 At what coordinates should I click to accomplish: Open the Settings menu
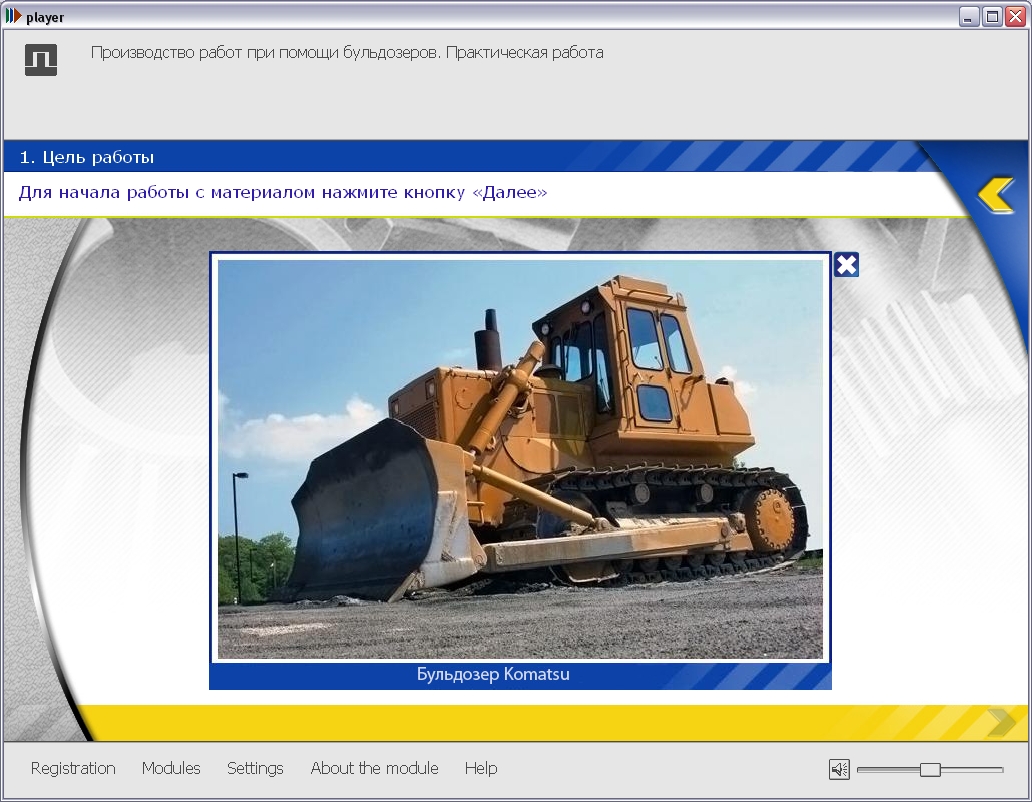255,768
